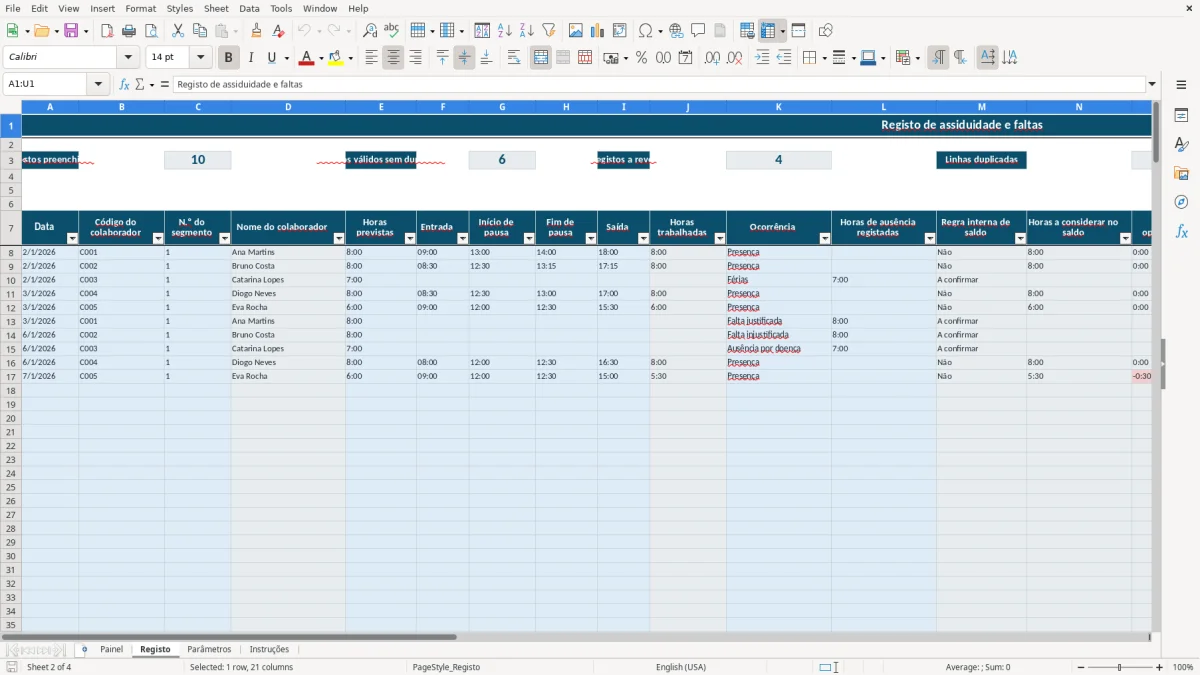Toggle Align Left

coord(371,58)
